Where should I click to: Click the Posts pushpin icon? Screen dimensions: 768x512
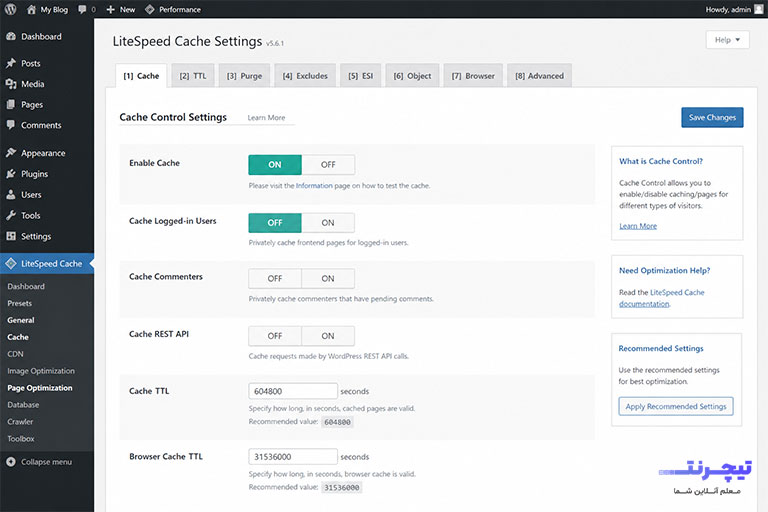11,63
